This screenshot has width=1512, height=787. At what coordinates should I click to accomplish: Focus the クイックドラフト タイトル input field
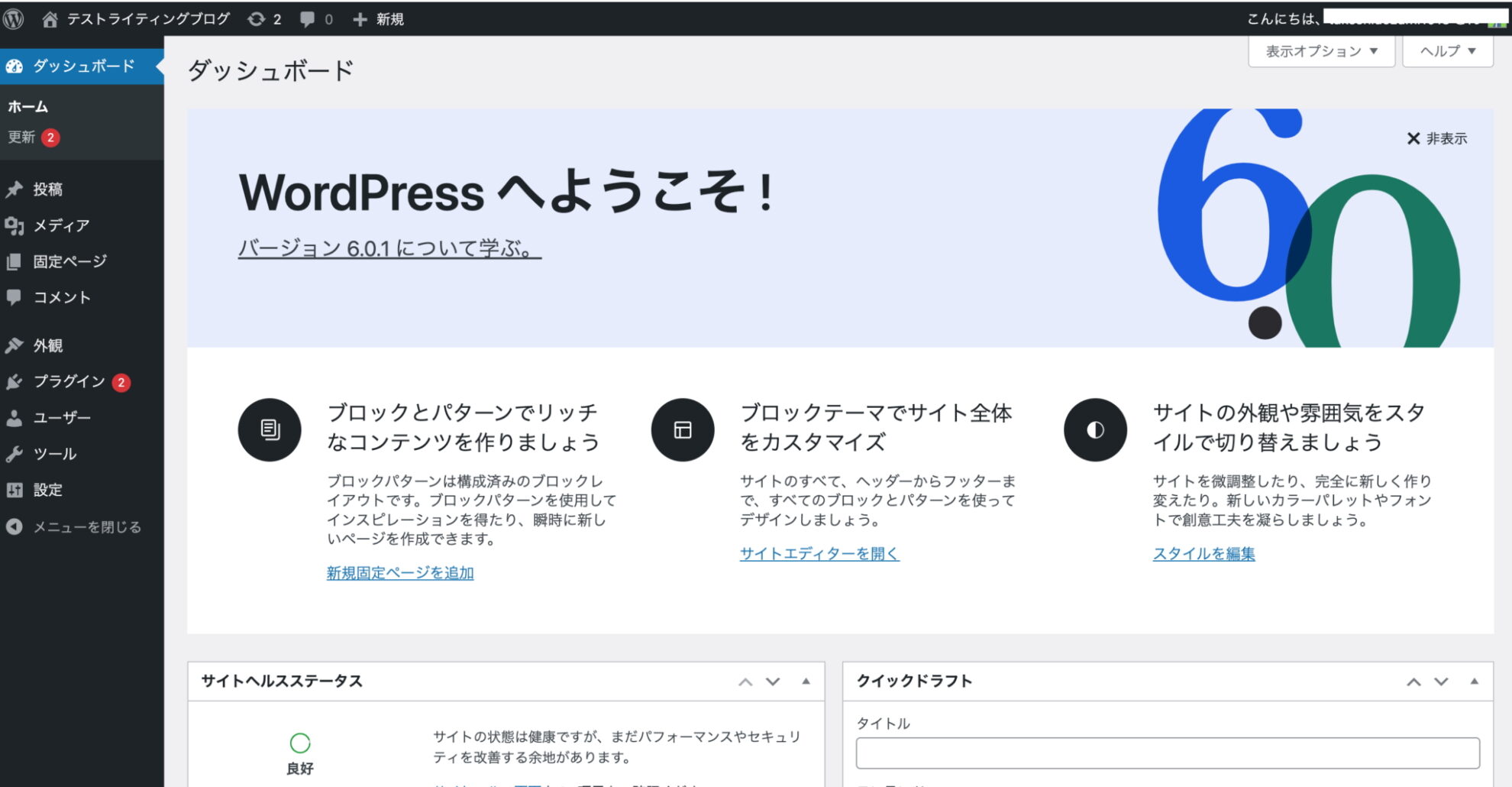1168,753
